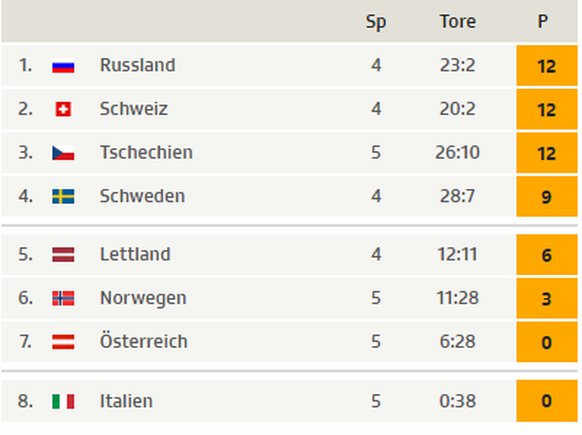Click Russland's orange 12 points cell
The image size is (582, 435).
pos(547,66)
